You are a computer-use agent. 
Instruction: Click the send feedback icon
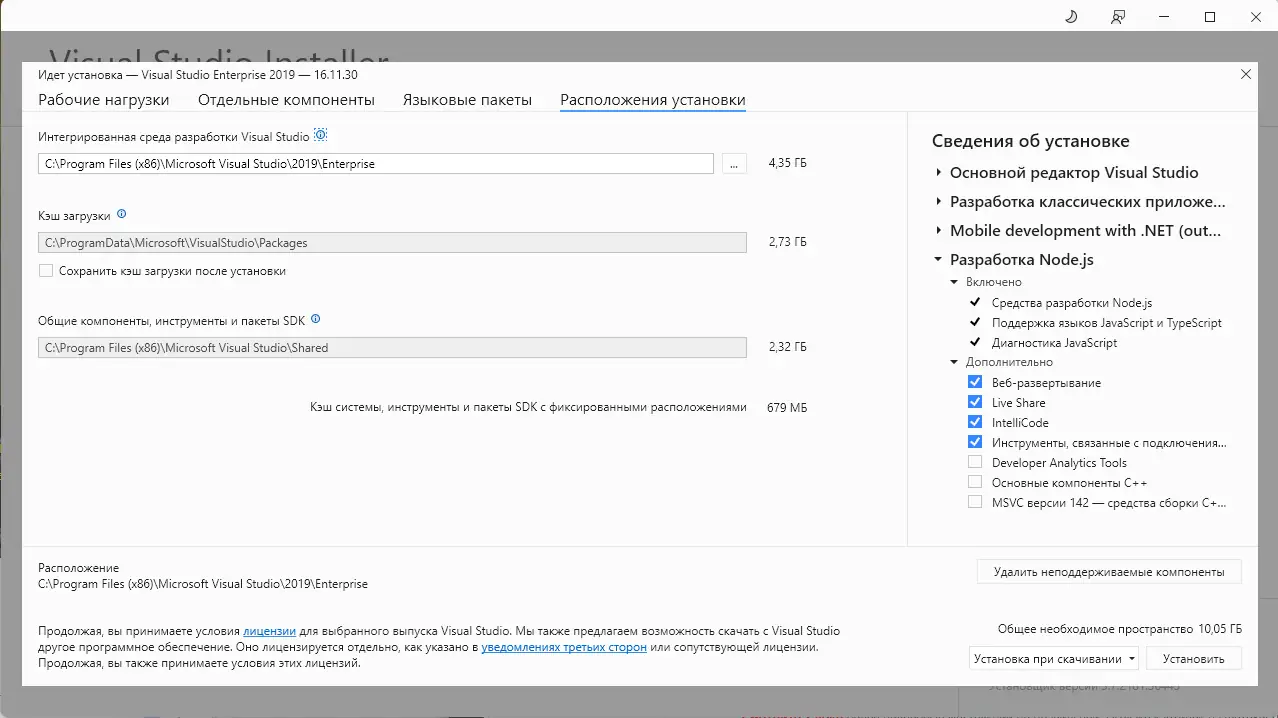1118,17
